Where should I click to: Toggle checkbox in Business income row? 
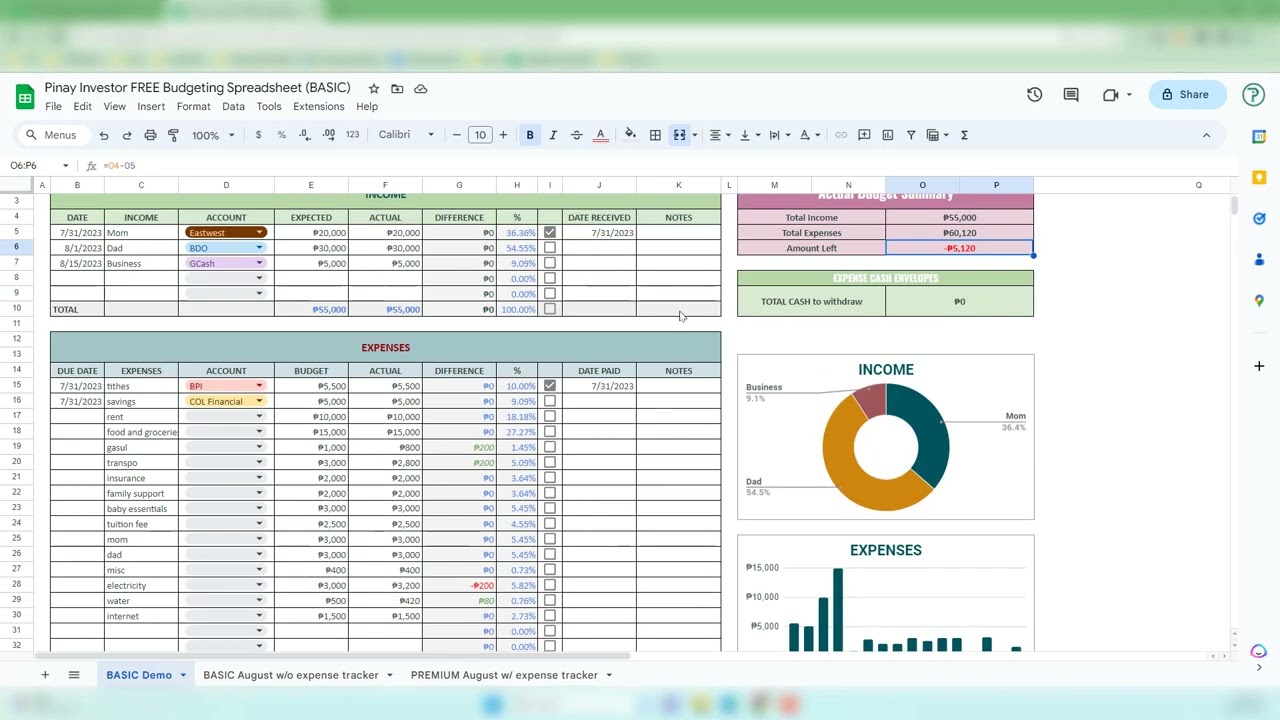point(549,263)
